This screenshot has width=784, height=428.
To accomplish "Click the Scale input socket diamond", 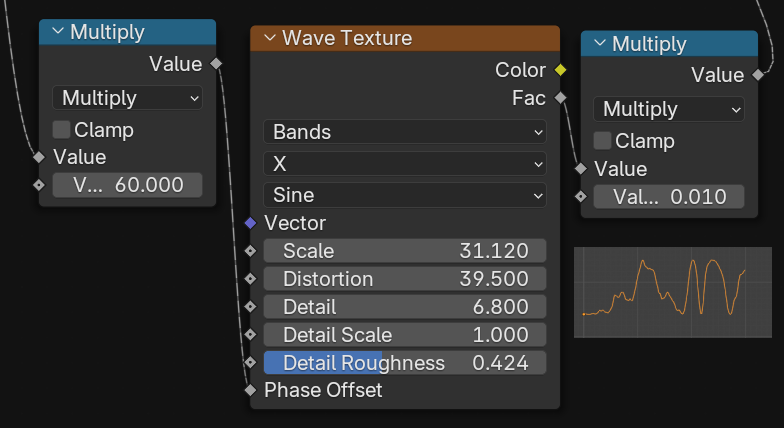I will (x=250, y=251).
